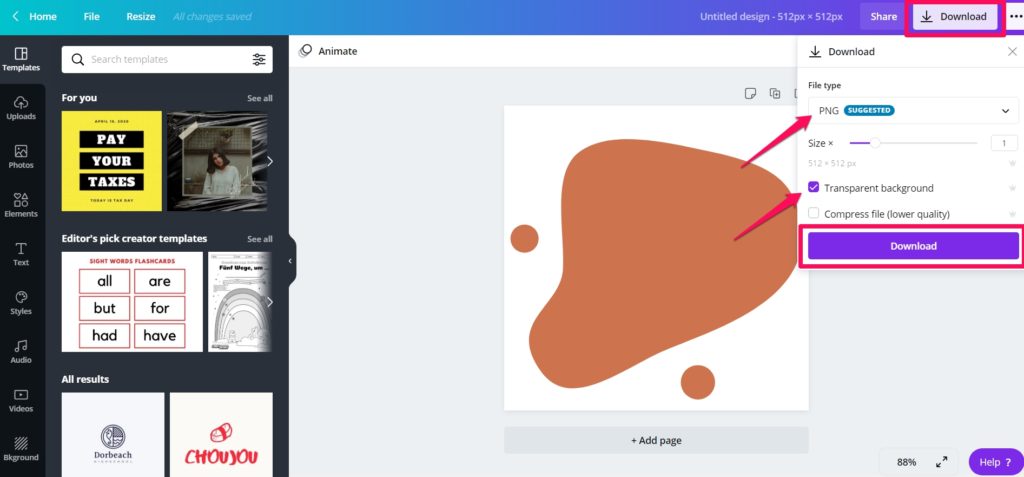
Task: Open the Text sidebar tab
Action: (x=21, y=254)
